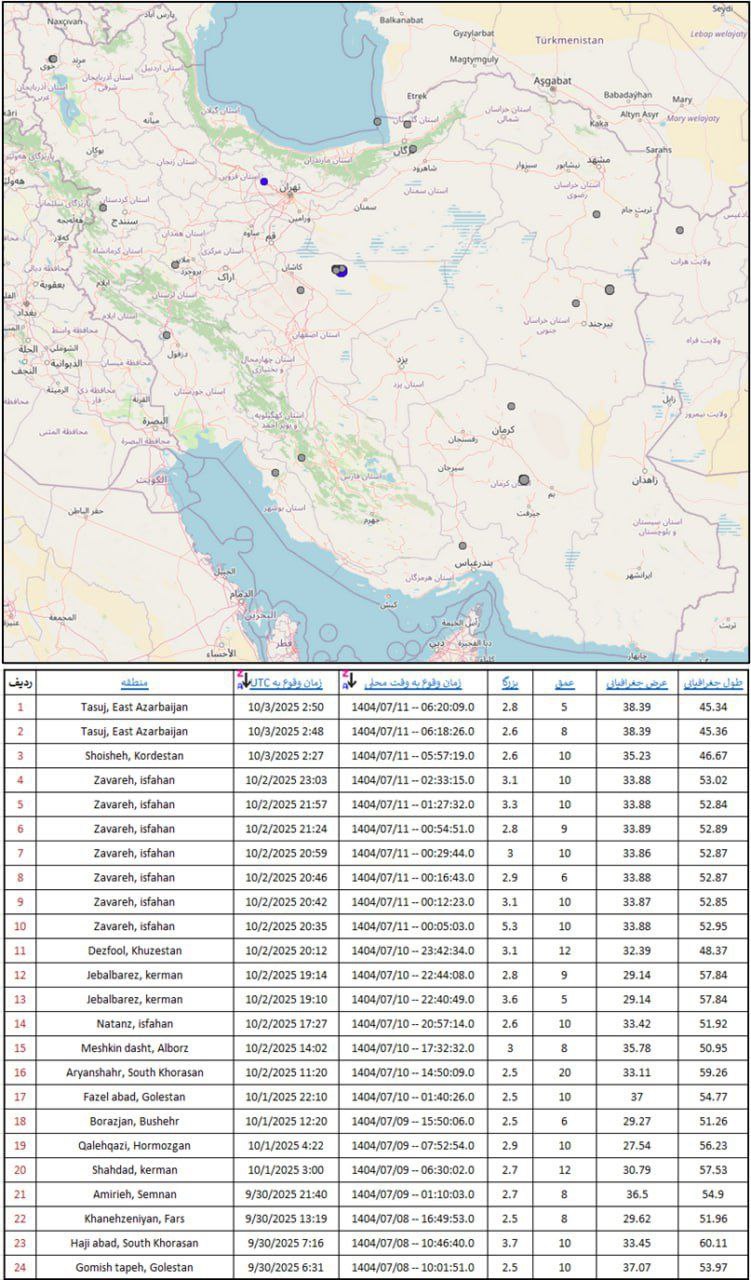Select the blue marker cluster east of Kashan
The width and height of the screenshot is (751, 1280).
pos(339,269)
